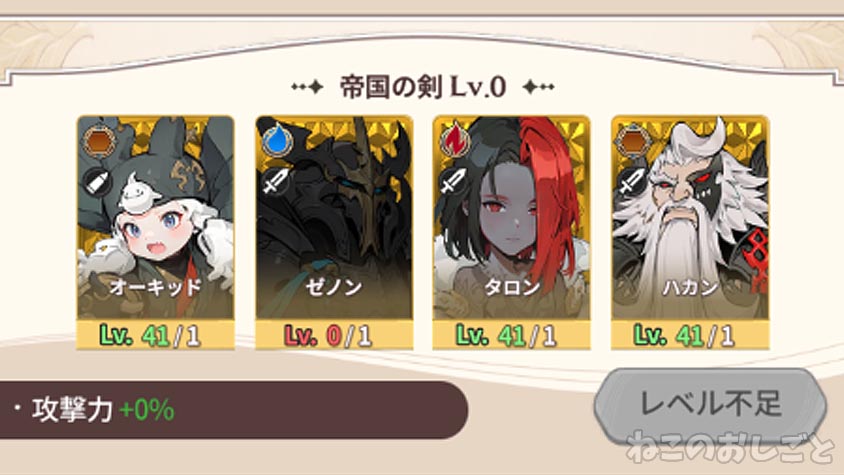Tap the bullet class icon on オーキッド
Viewport: 844px width, 475px height.
[99, 183]
